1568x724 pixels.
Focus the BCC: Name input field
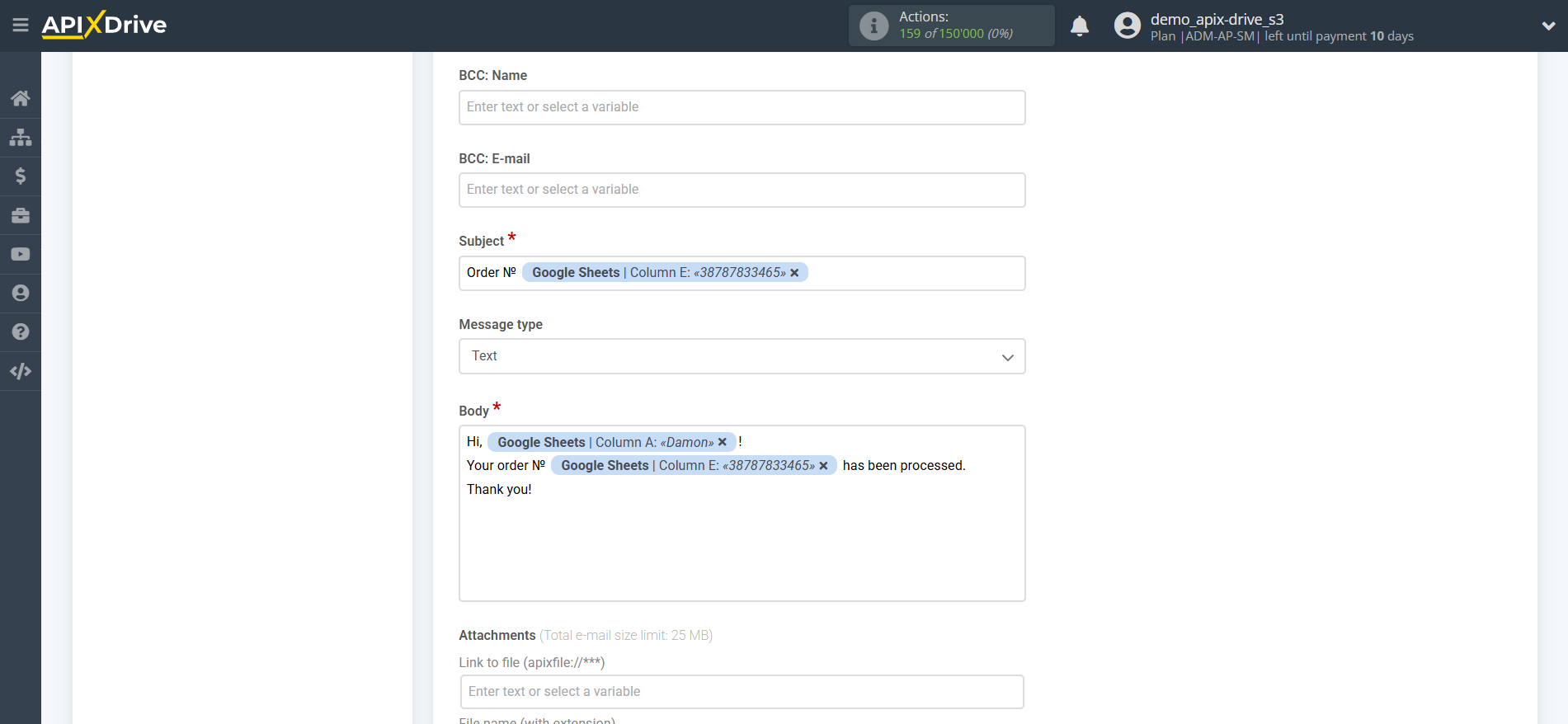tap(742, 107)
